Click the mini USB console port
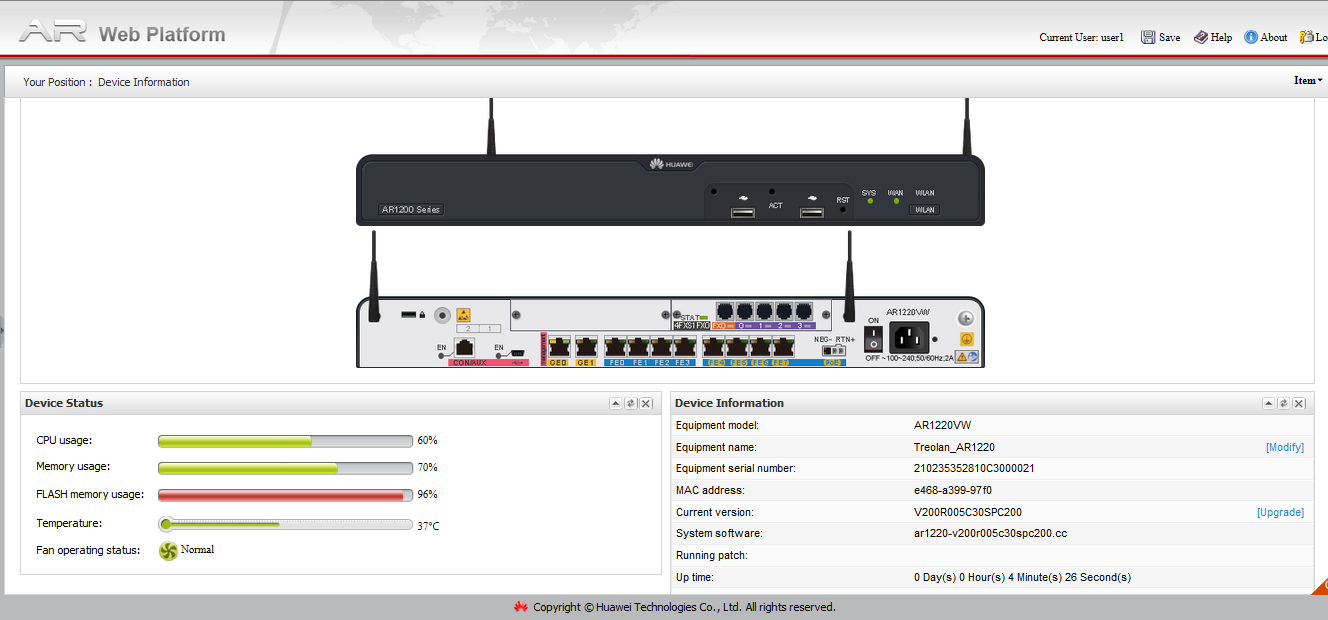This screenshot has height=620, width=1328. click(x=517, y=352)
